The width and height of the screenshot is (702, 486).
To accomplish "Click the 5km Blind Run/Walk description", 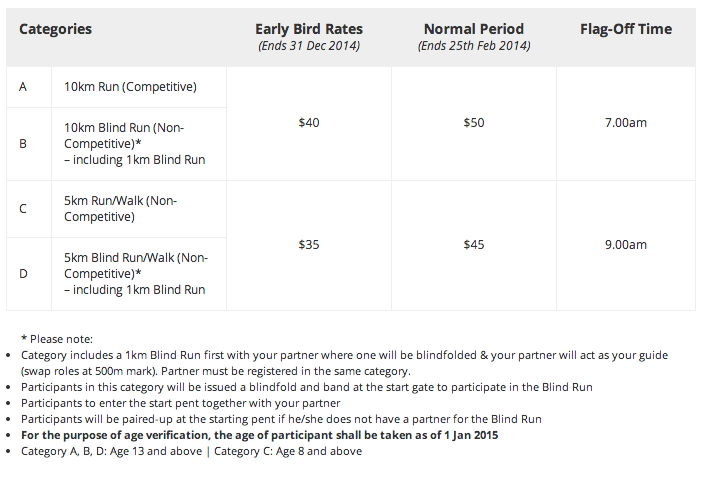I will tap(136, 273).
